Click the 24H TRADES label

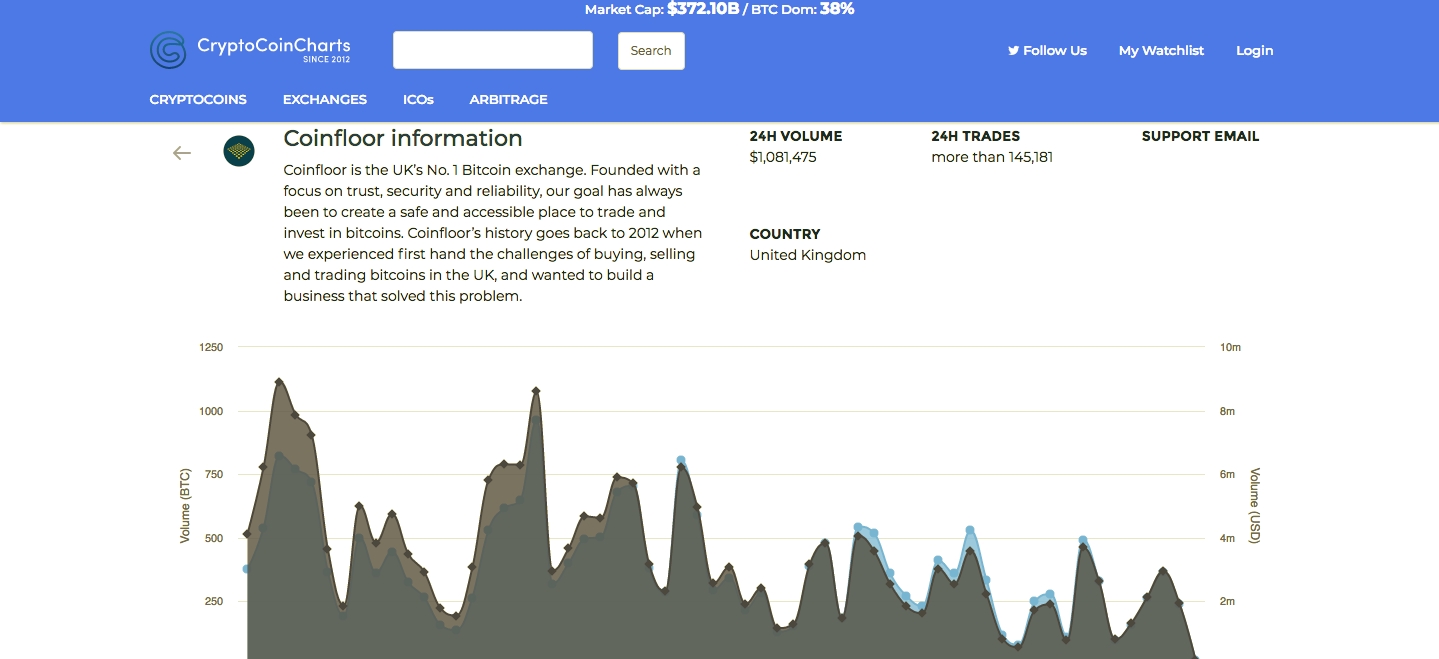[x=976, y=136]
